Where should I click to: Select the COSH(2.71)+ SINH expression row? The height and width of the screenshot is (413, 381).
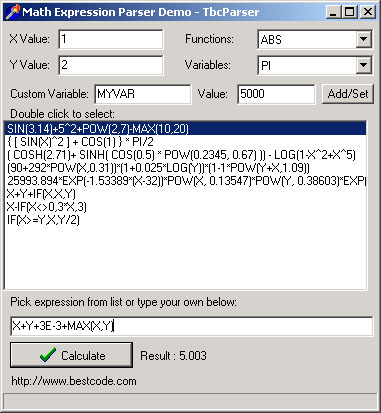tap(186, 155)
